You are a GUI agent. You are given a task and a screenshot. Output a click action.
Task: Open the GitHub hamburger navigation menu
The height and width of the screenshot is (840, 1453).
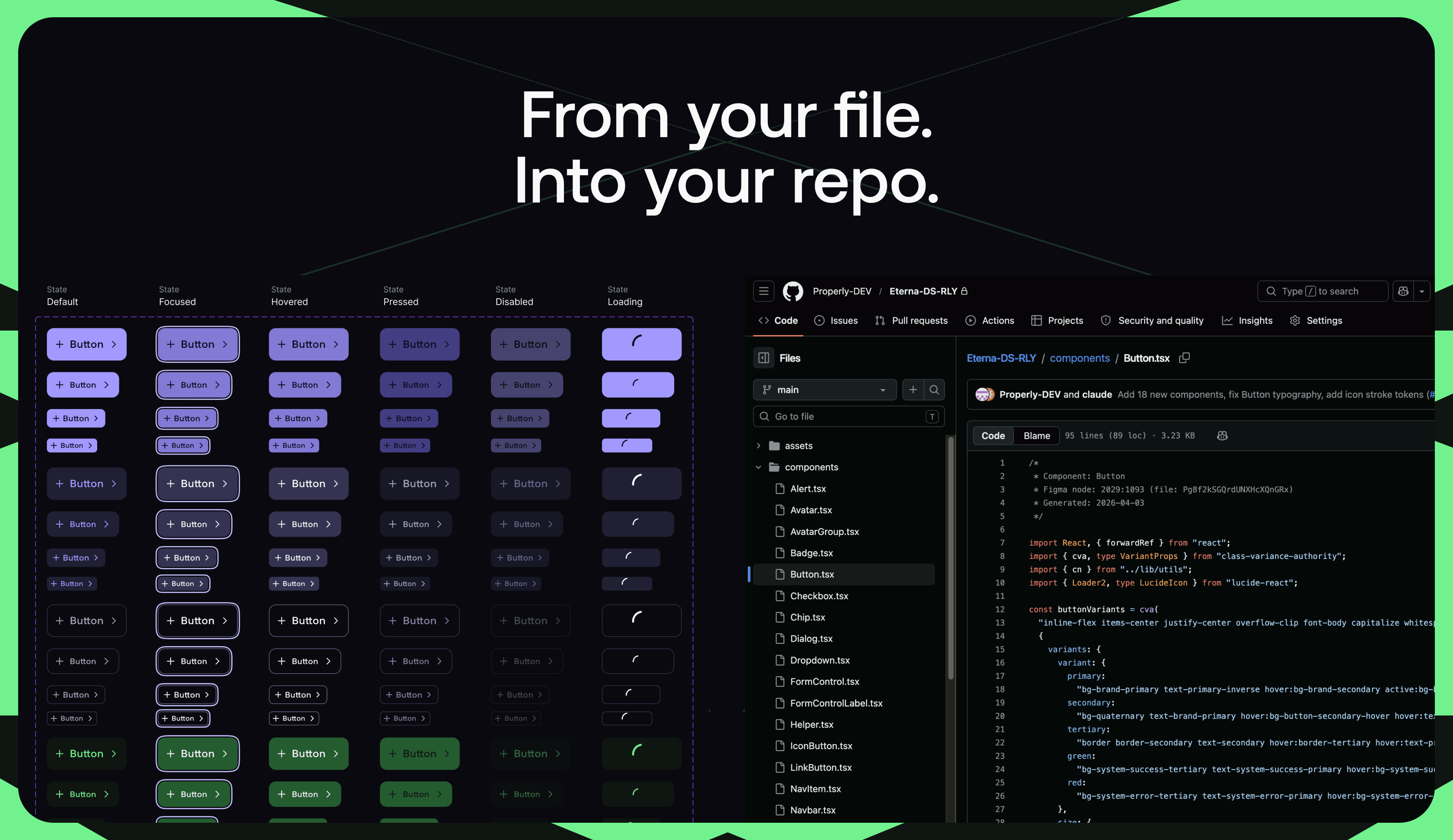[x=763, y=291]
